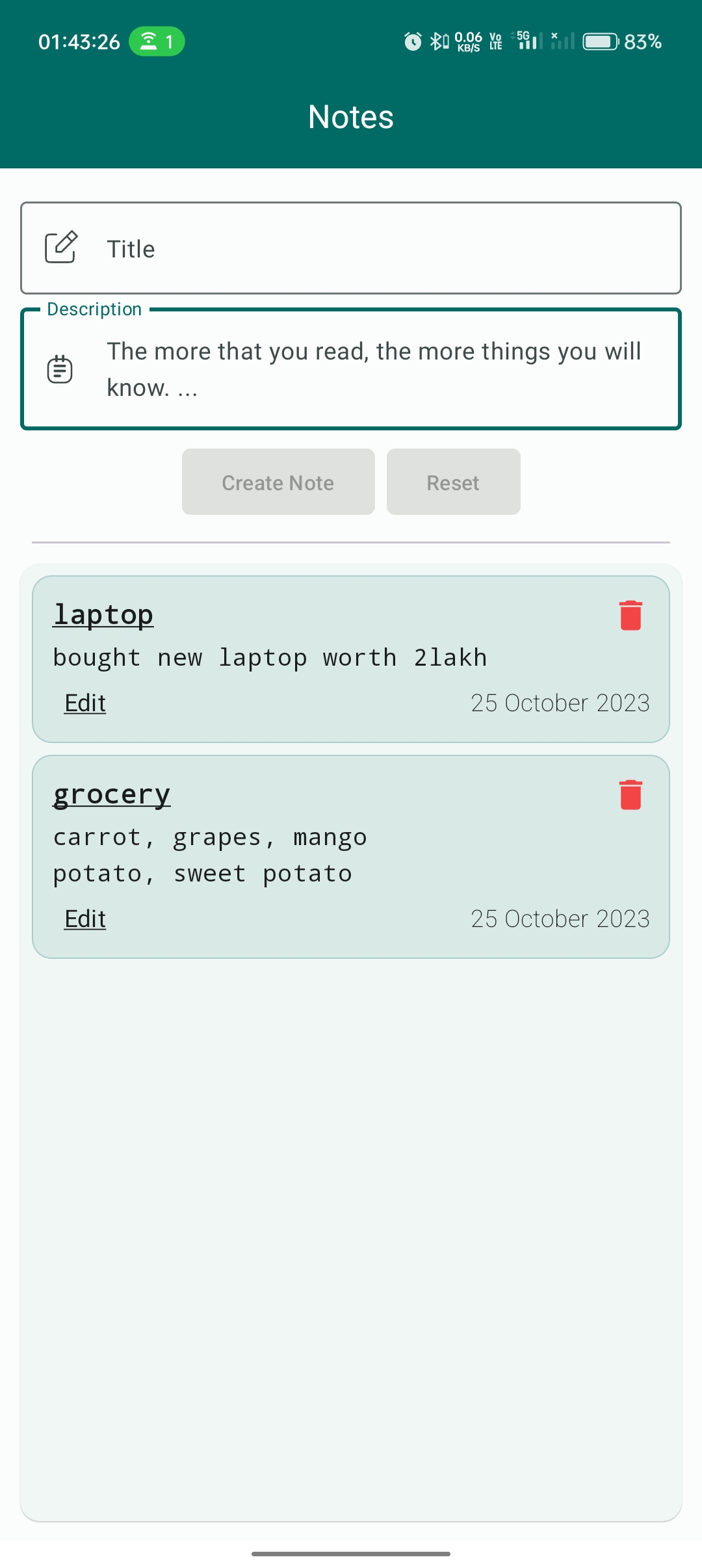702x1568 pixels.
Task: Open Edit for the laptop note
Action: coord(84,703)
